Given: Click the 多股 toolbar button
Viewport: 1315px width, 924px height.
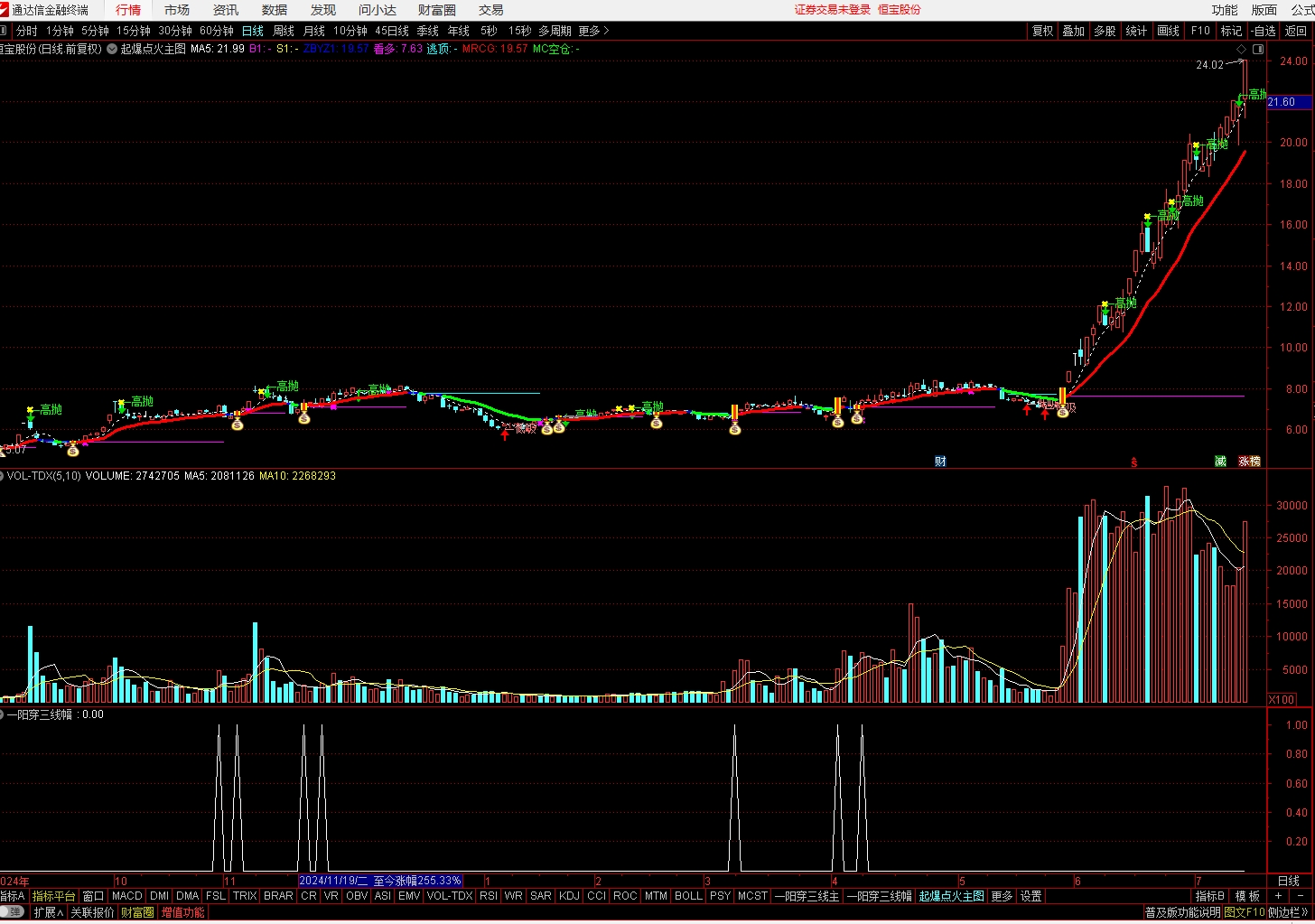Looking at the screenshot, I should click(1105, 31).
